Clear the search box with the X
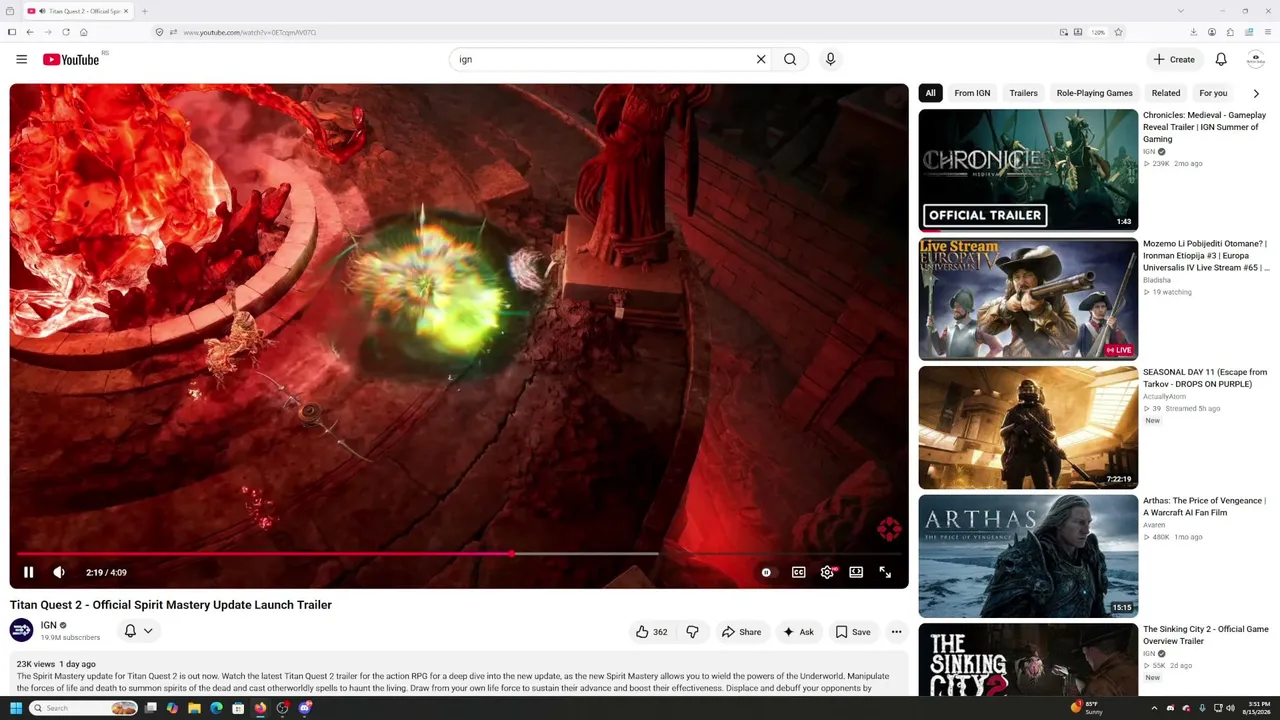Viewport: 1280px width, 720px height. [x=761, y=59]
